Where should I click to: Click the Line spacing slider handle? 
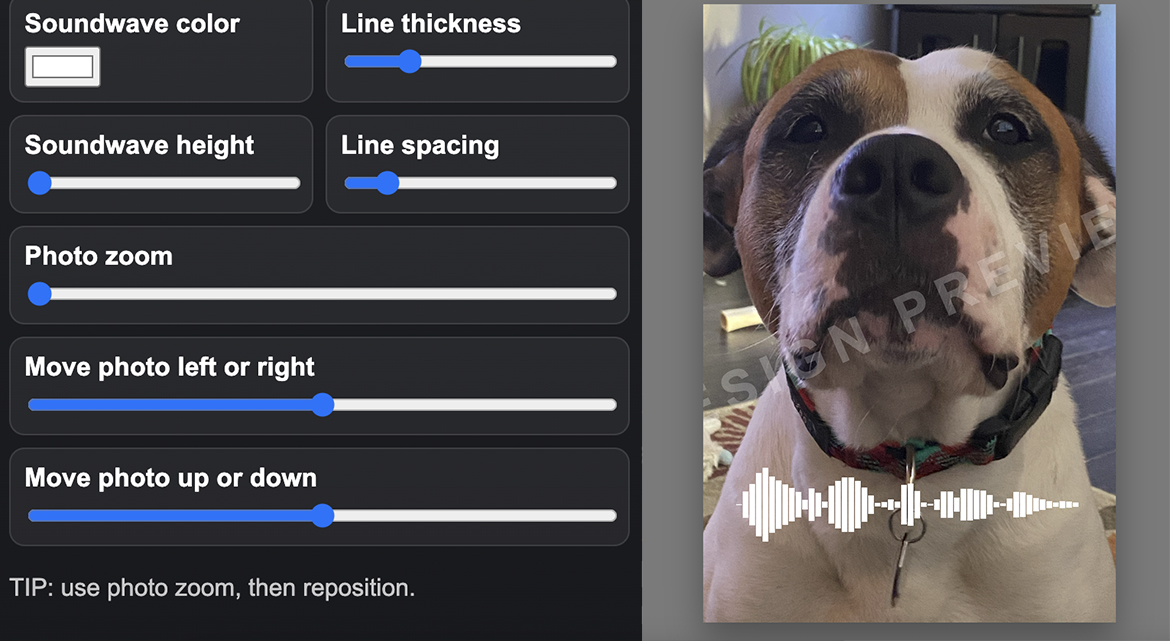tap(387, 183)
